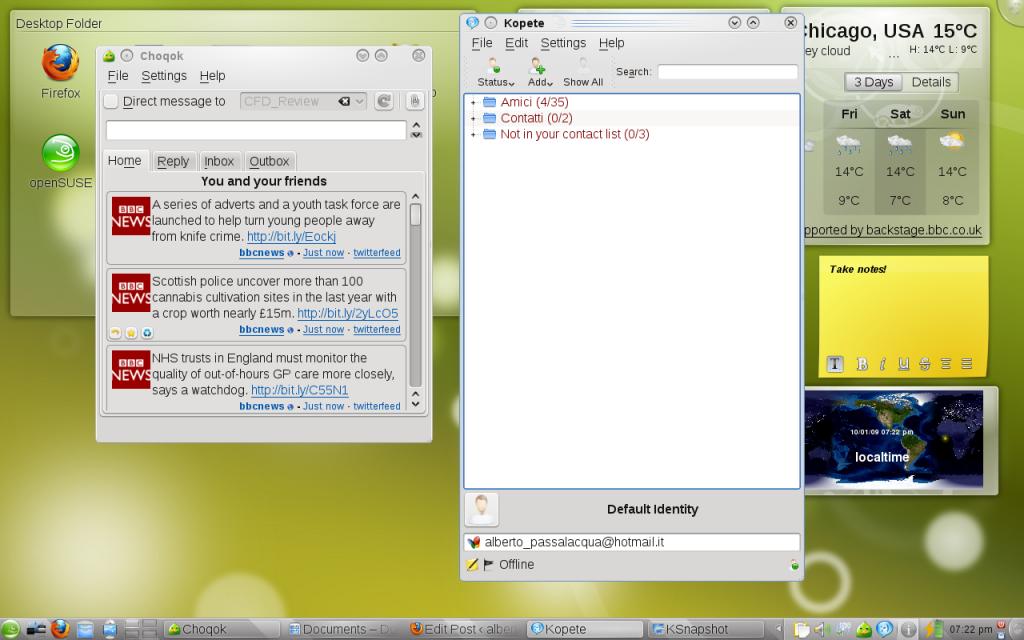
Task: Toggle strikethrough in the sticky note
Action: coord(924,364)
